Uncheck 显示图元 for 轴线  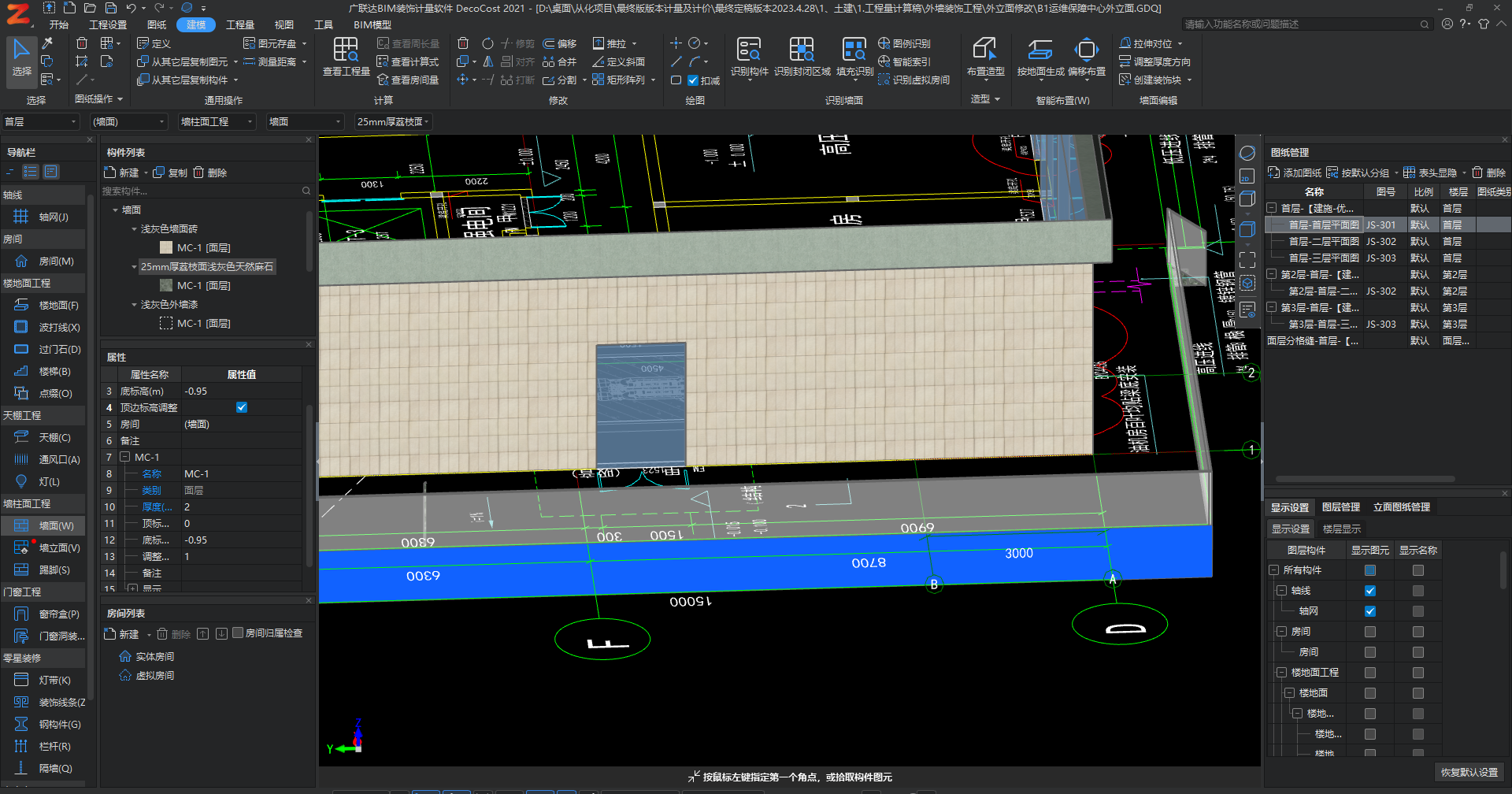point(1370,591)
